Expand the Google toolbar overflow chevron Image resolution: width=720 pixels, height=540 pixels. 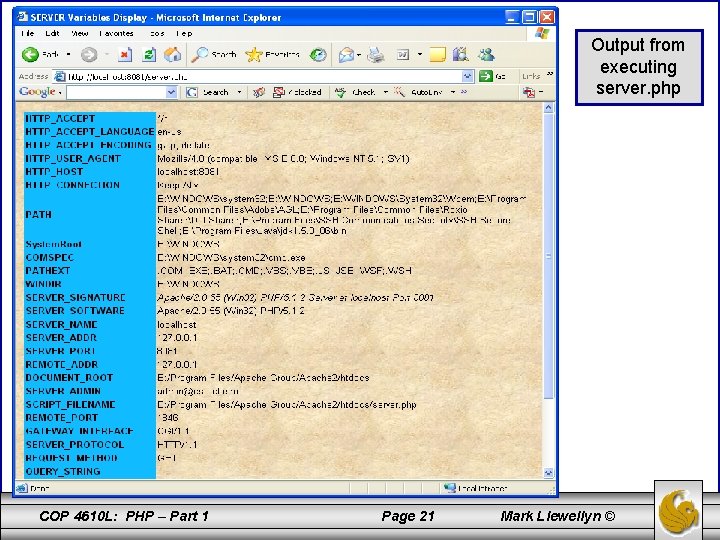click(464, 92)
